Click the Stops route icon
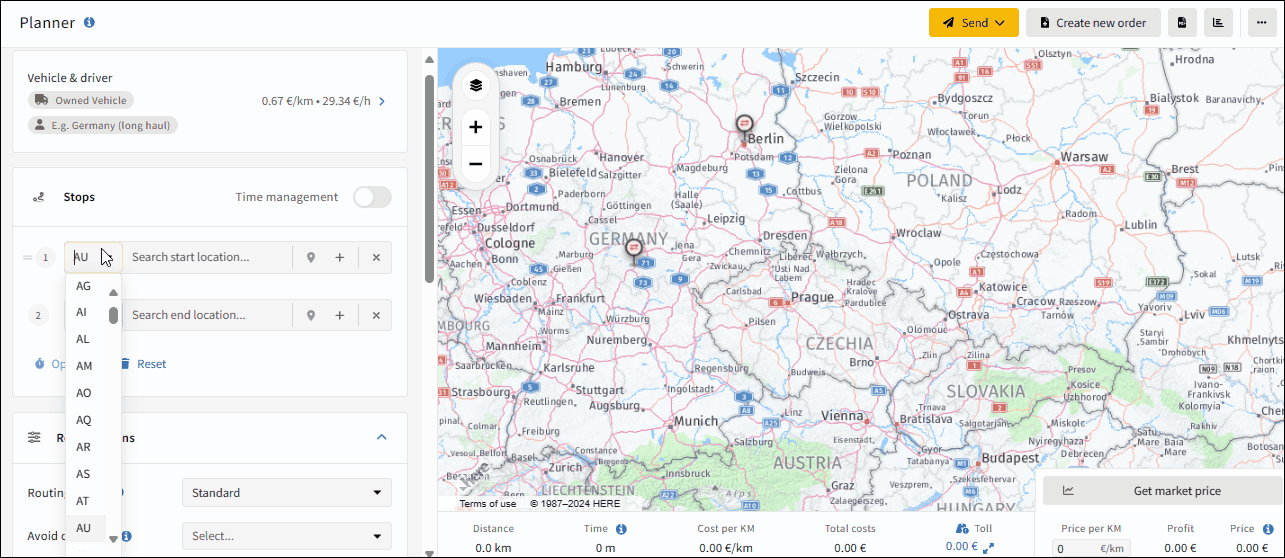 tap(39, 197)
